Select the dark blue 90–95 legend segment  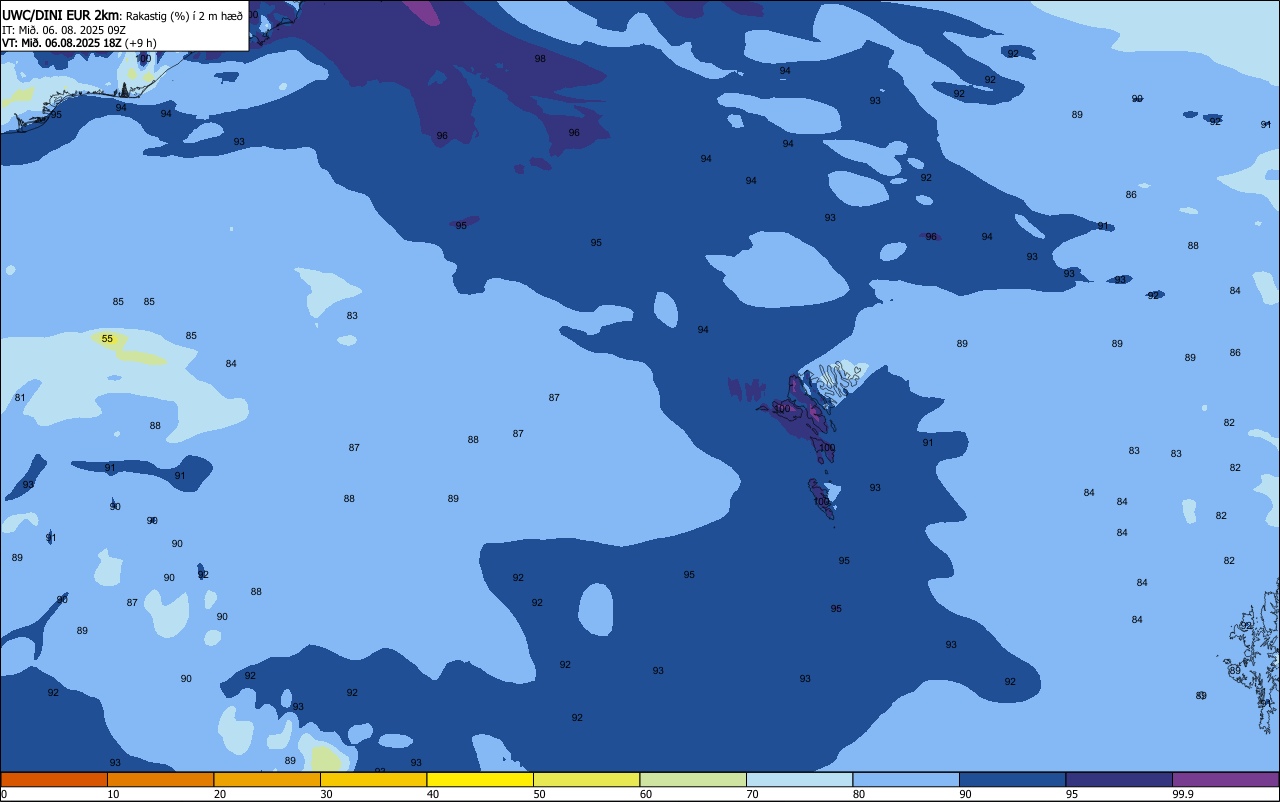point(1012,779)
